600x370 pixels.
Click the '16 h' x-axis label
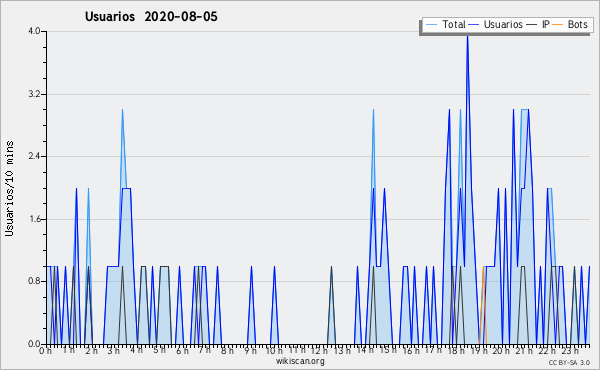point(411,351)
